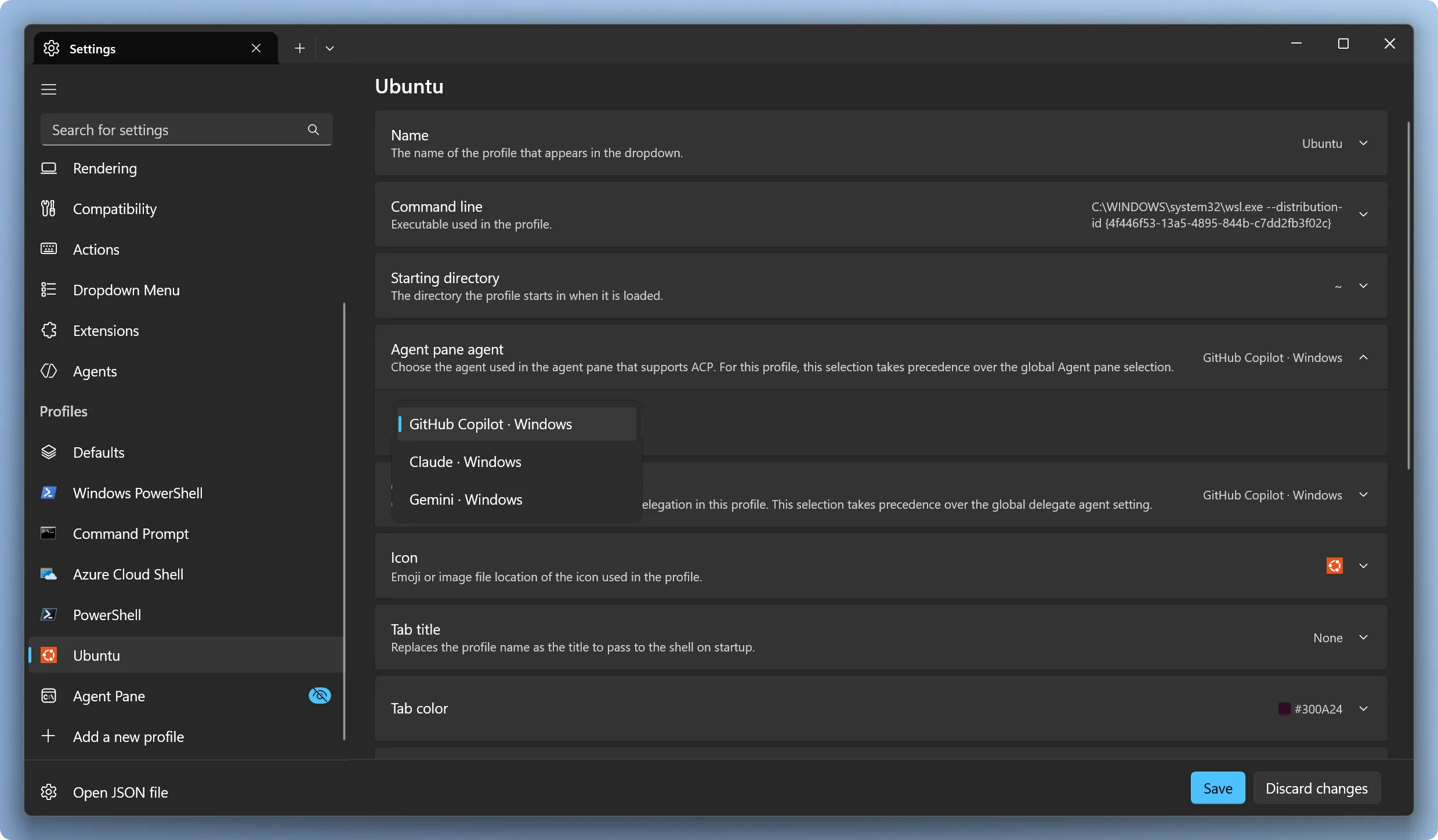Expand the Command line setting chevron
Image resolution: width=1438 pixels, height=840 pixels.
coord(1364,215)
